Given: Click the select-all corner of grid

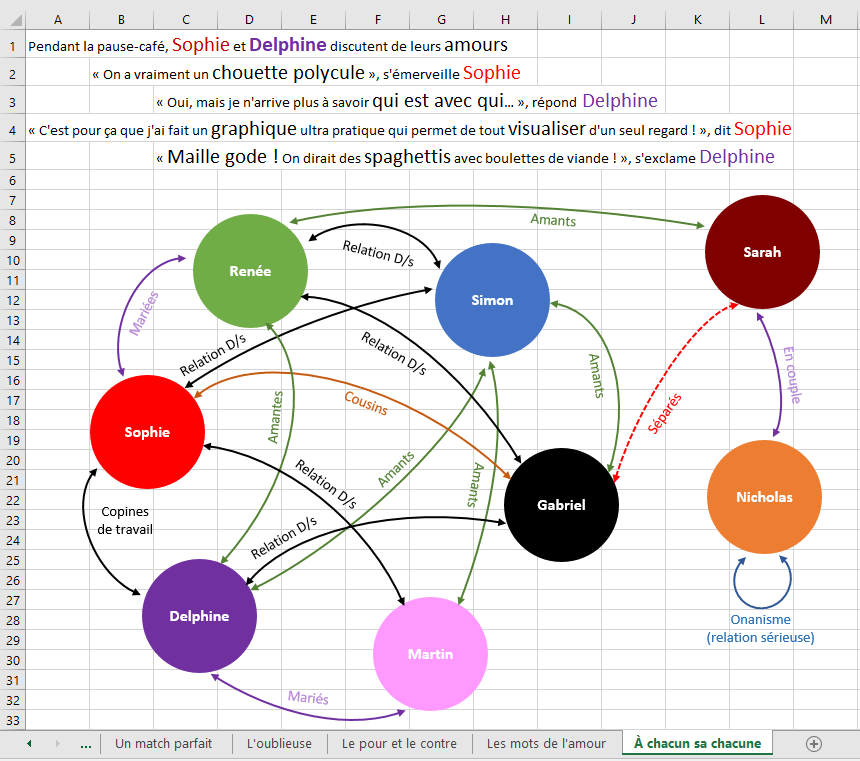Looking at the screenshot, I should pos(12,20).
